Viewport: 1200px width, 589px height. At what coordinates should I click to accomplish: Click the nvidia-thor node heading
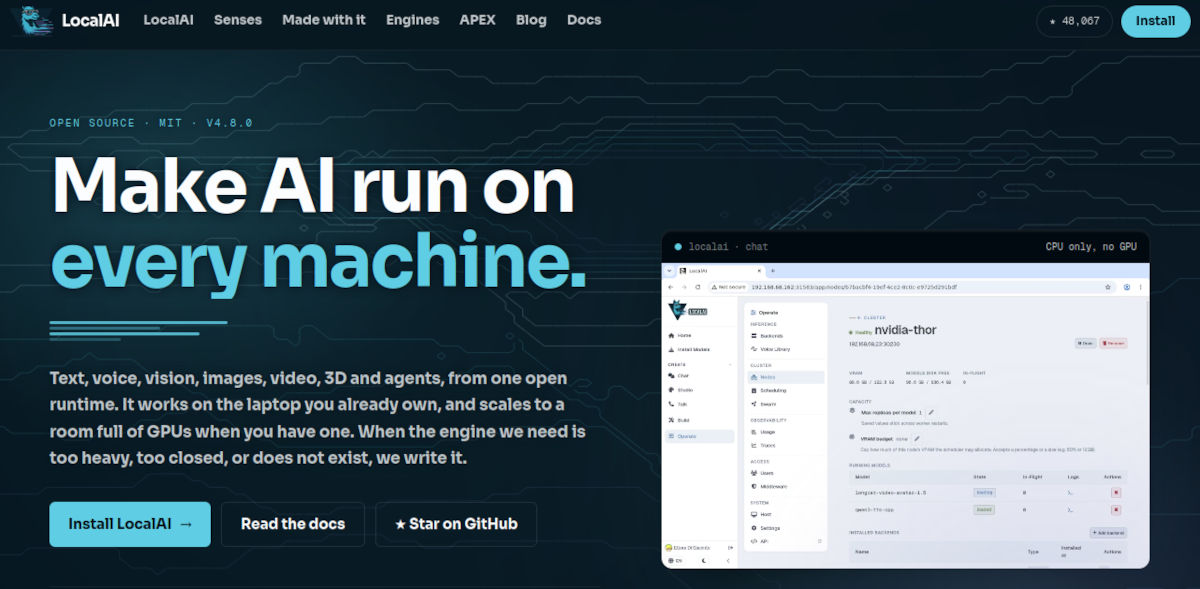[906, 330]
